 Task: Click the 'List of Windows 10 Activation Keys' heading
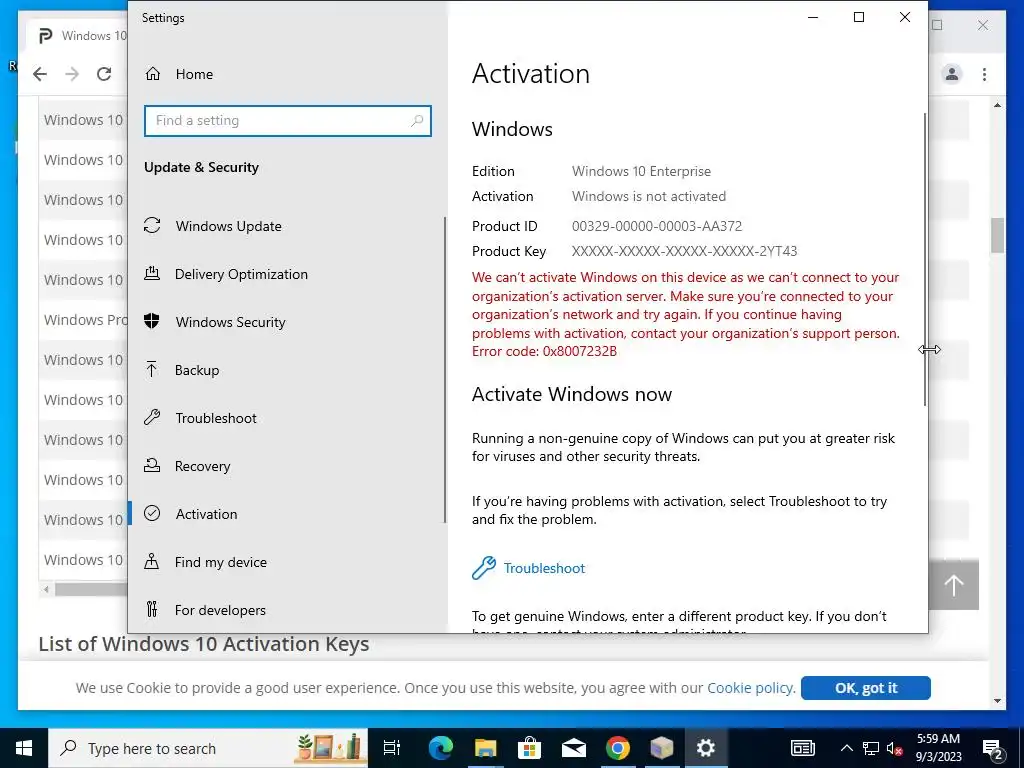pyautogui.click(x=204, y=644)
